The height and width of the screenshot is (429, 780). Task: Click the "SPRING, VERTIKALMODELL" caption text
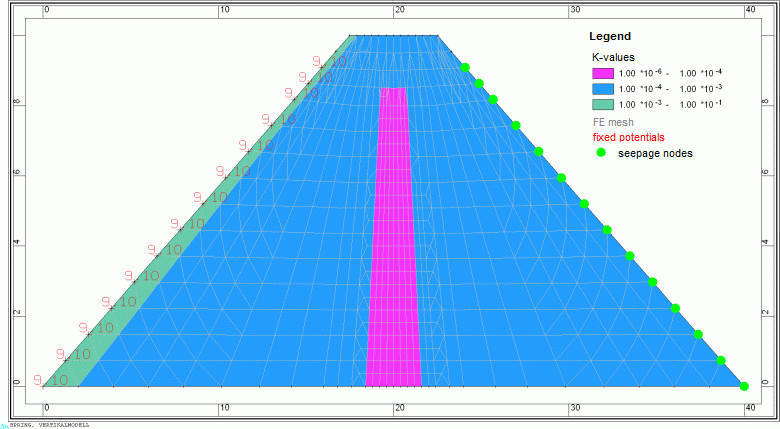click(48, 425)
